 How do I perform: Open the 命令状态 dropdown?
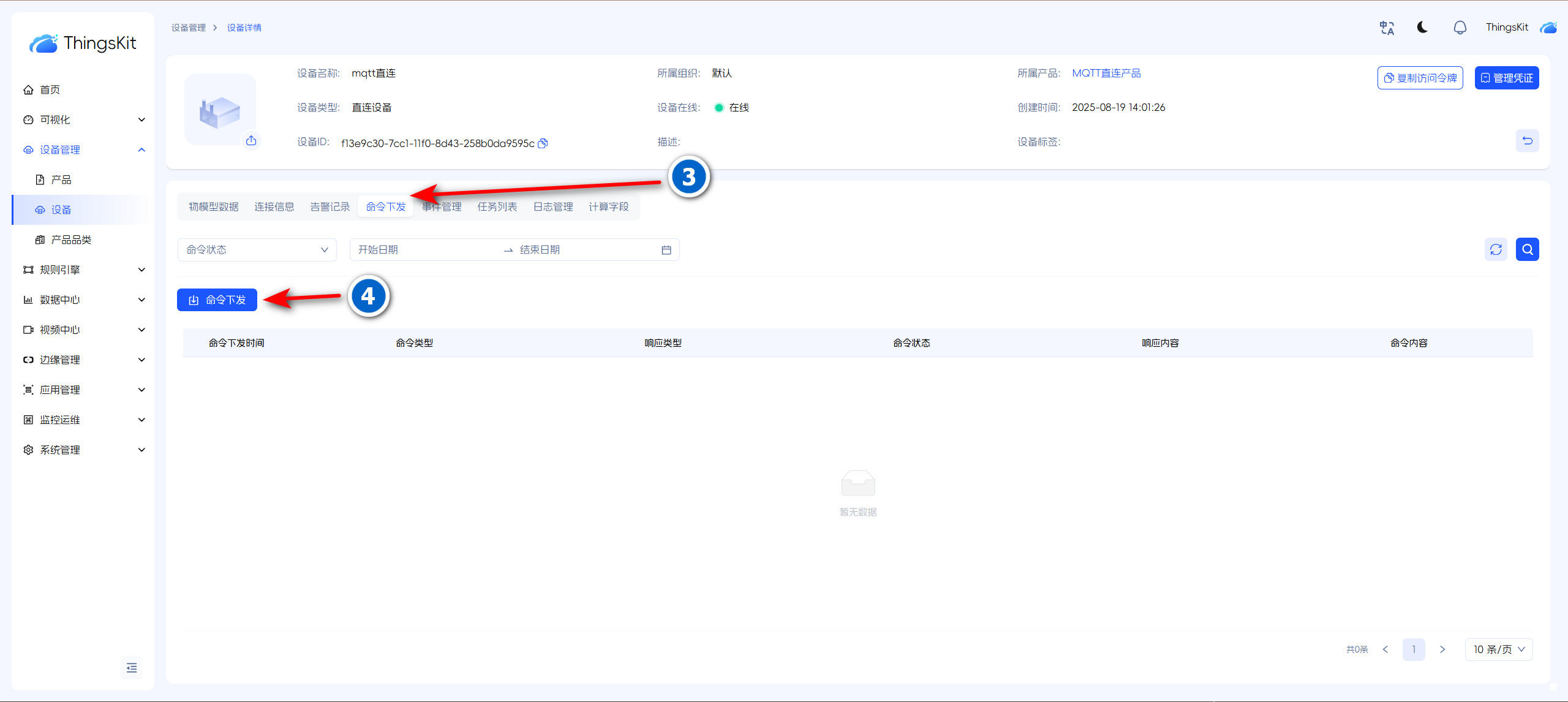coord(257,250)
